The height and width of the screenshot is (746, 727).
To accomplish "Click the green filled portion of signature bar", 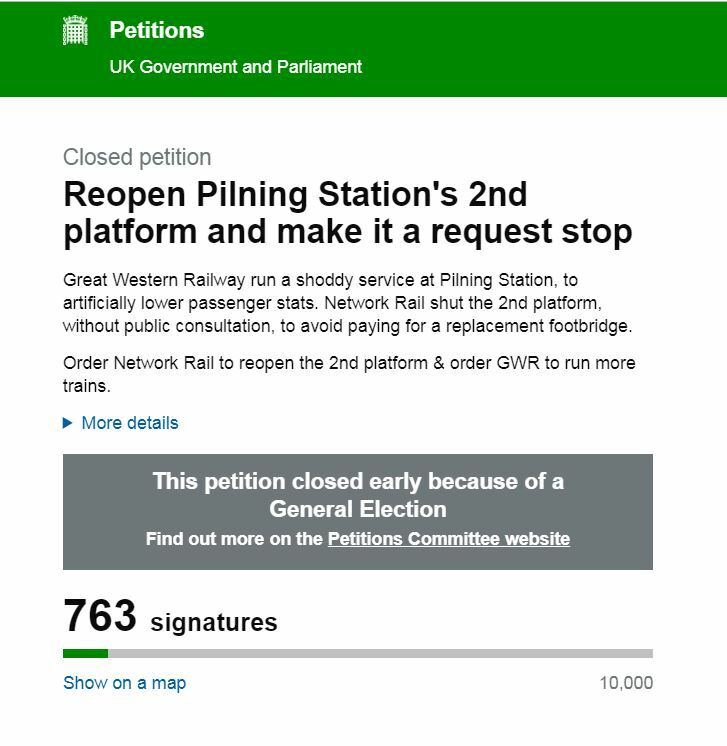I will pos(85,653).
